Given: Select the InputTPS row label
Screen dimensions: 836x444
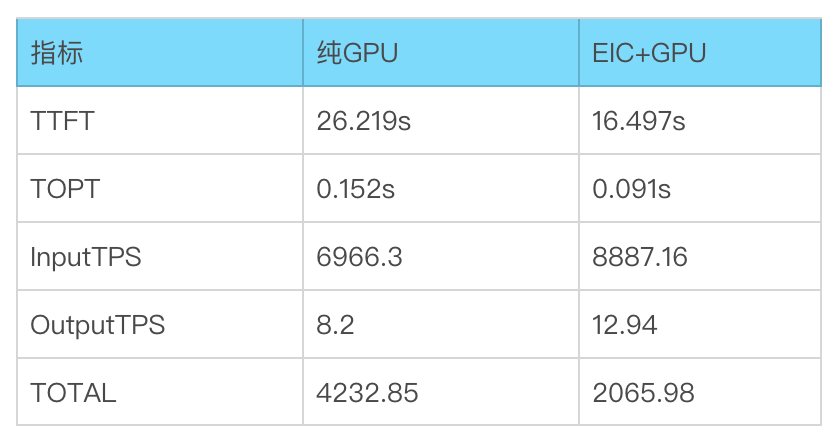Looking at the screenshot, I should point(86,257).
